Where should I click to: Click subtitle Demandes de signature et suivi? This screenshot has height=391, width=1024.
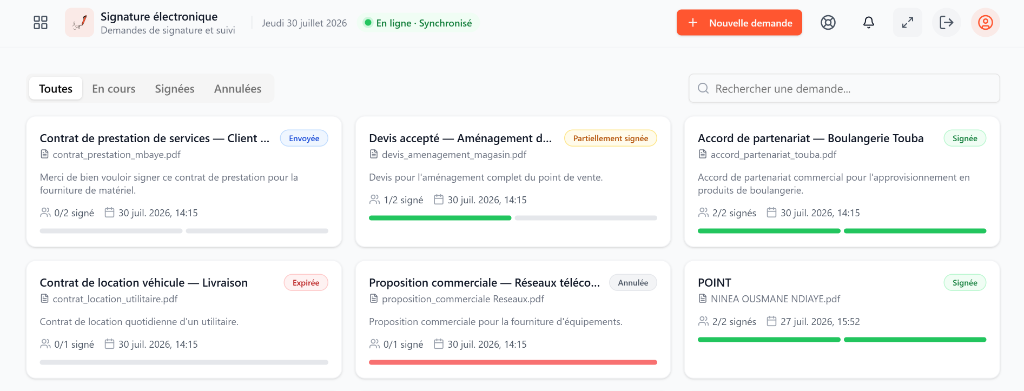tap(167, 30)
